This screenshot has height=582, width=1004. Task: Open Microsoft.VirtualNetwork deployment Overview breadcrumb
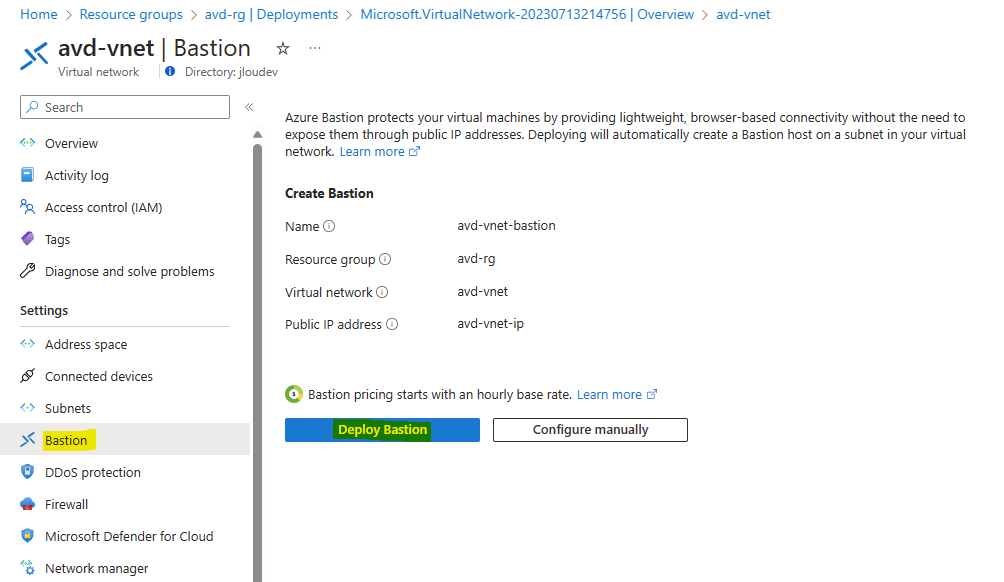pyautogui.click(x=527, y=14)
